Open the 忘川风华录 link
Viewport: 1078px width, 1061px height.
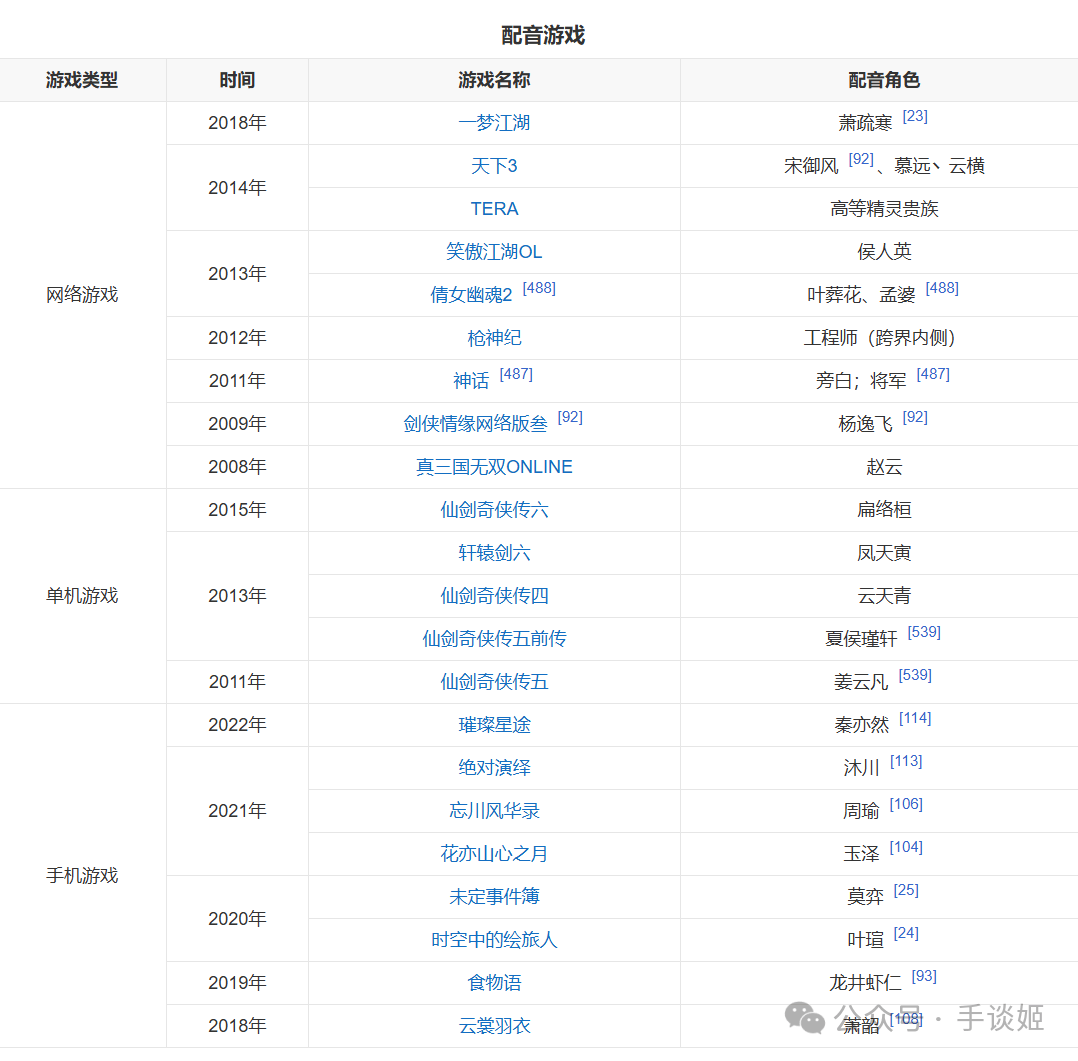click(494, 811)
